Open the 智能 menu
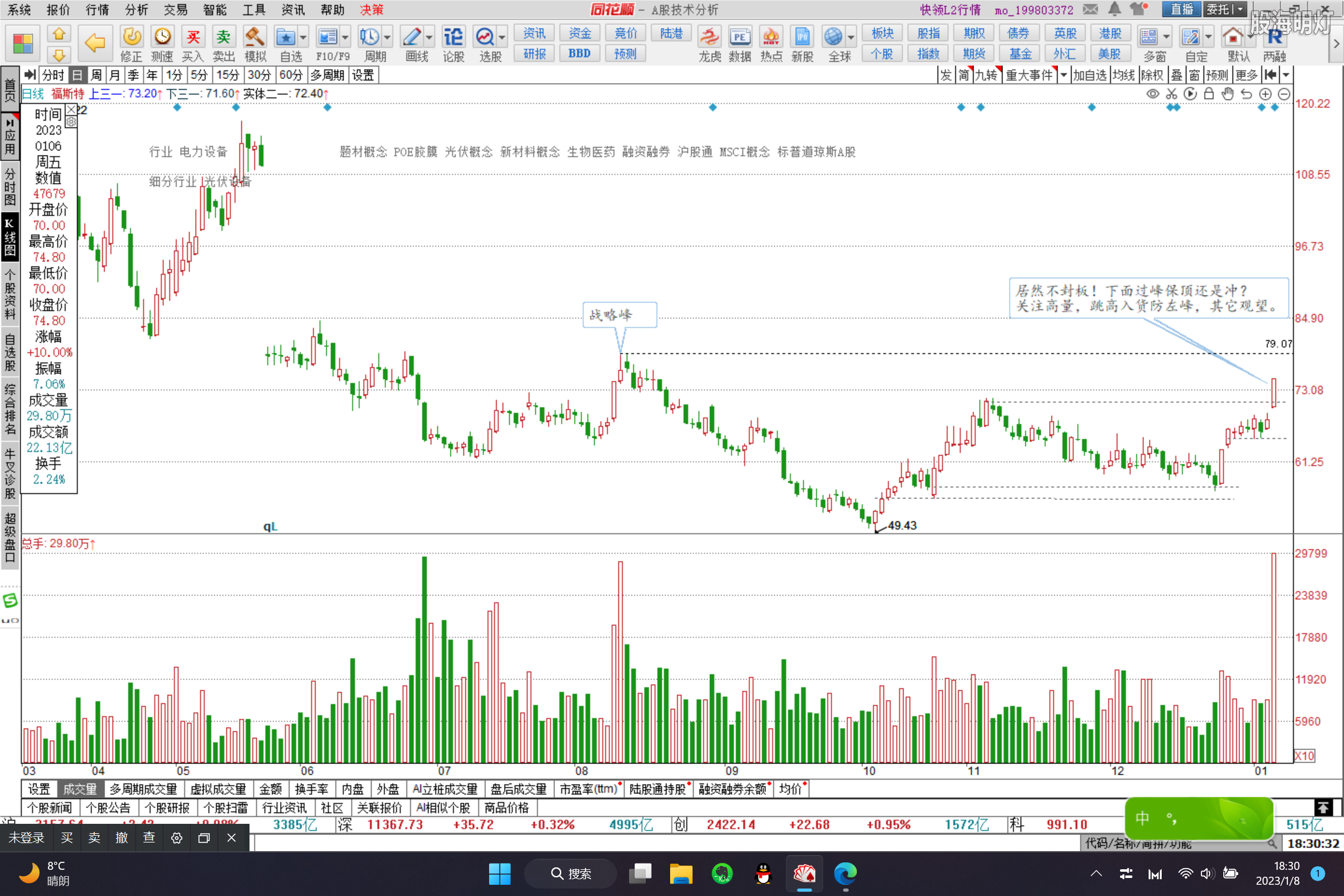Screen dimensions: 1344x896 tap(215, 9)
